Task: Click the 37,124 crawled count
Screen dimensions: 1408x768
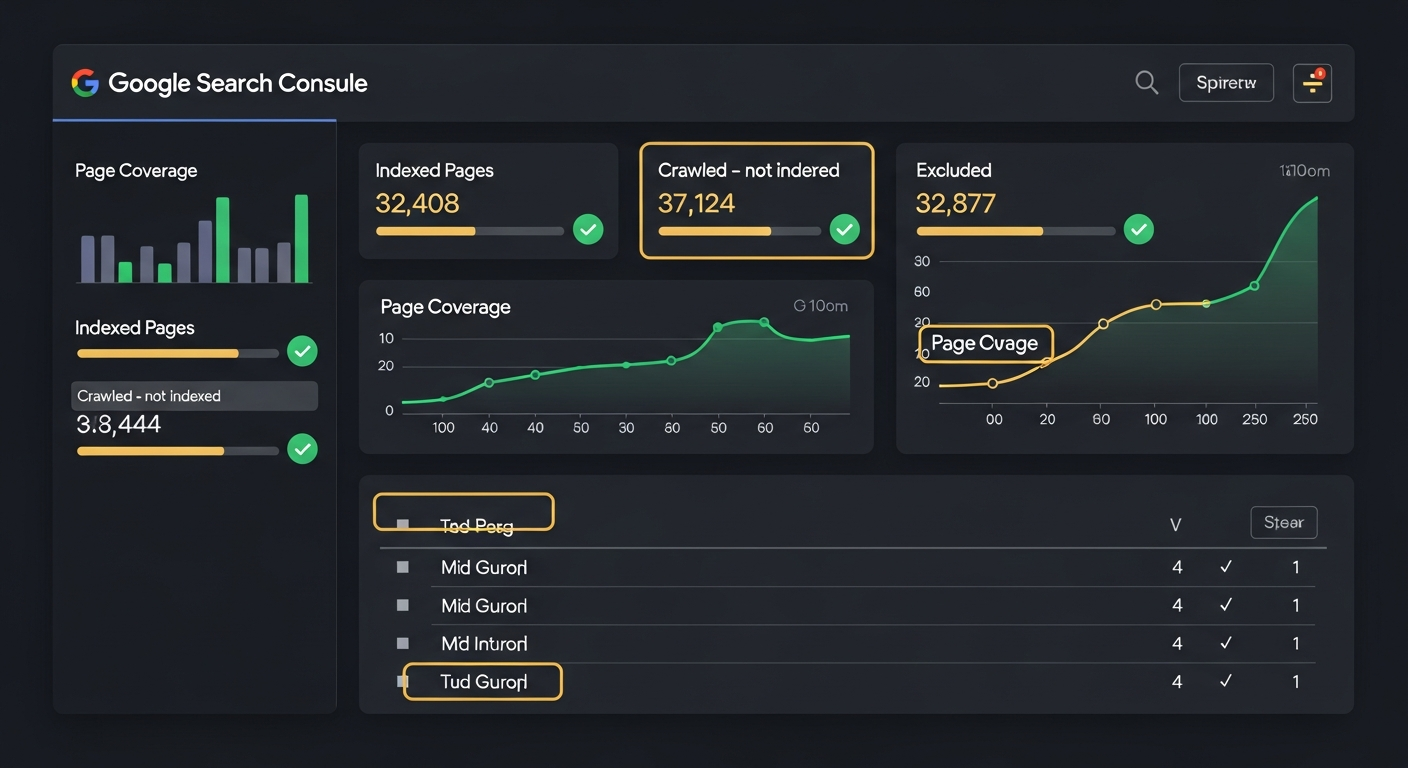Action: 696,204
